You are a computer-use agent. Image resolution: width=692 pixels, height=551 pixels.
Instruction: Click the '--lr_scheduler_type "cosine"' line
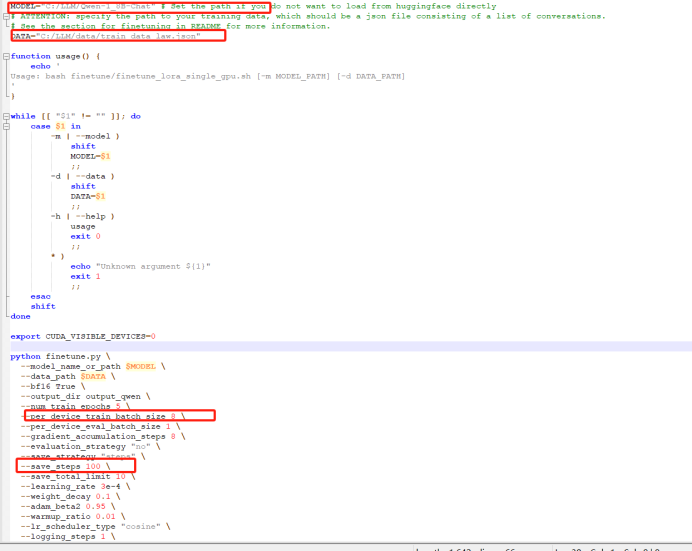click(x=95, y=527)
